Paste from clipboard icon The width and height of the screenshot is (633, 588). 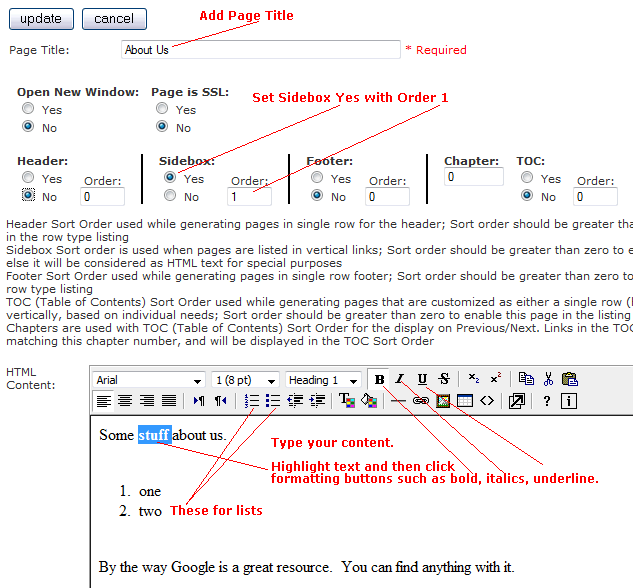[570, 379]
